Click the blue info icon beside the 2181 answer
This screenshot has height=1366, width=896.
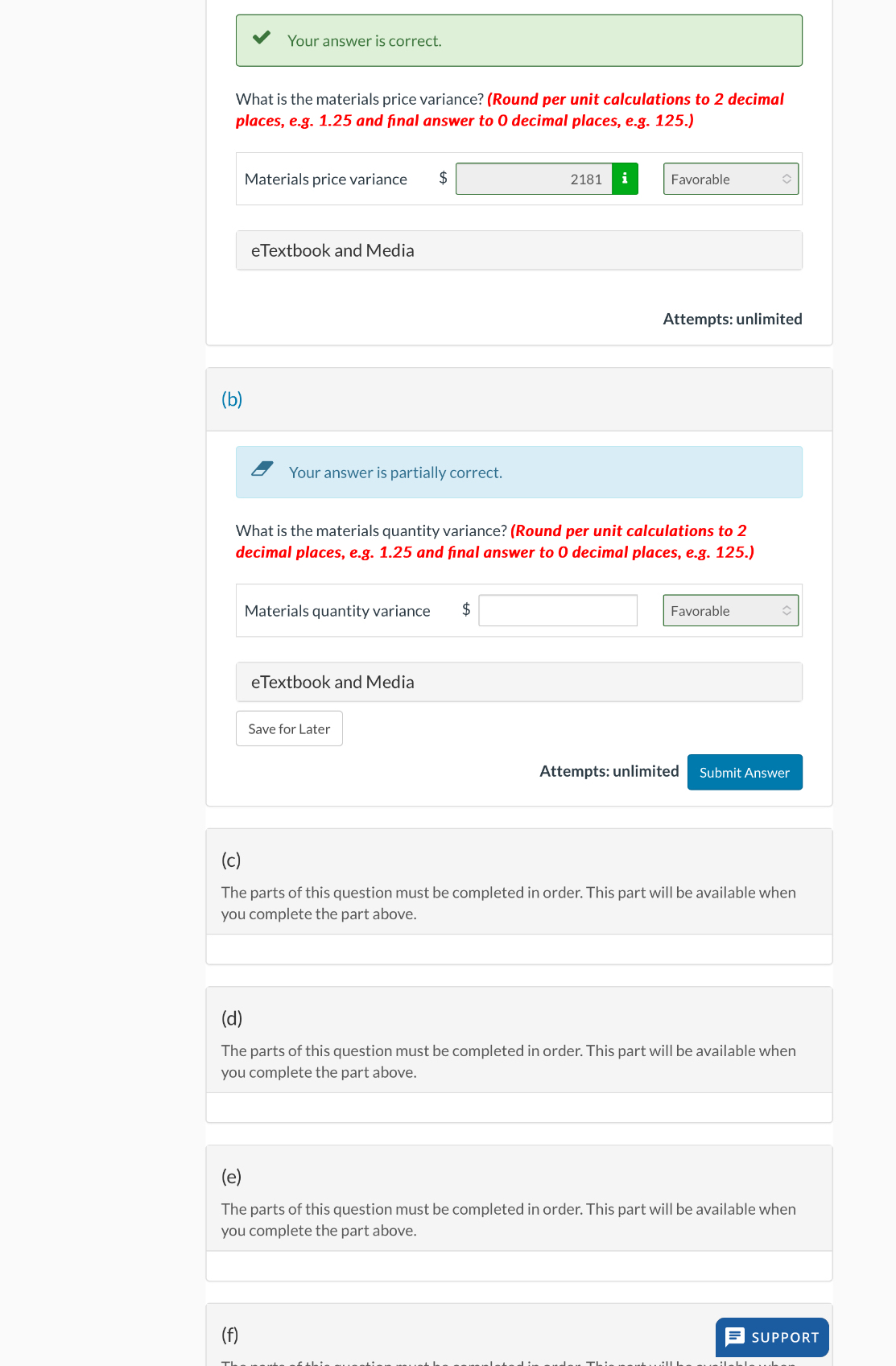coord(626,179)
